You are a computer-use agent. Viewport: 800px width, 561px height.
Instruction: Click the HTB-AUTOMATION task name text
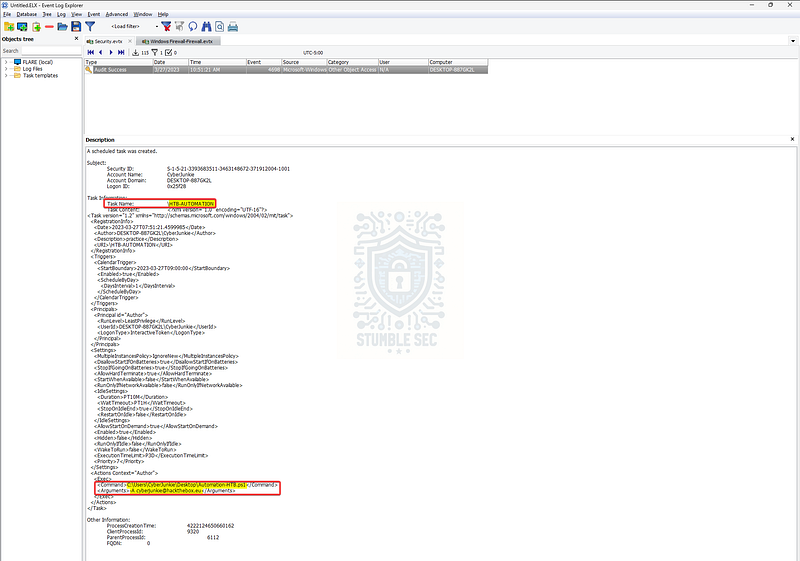click(191, 204)
